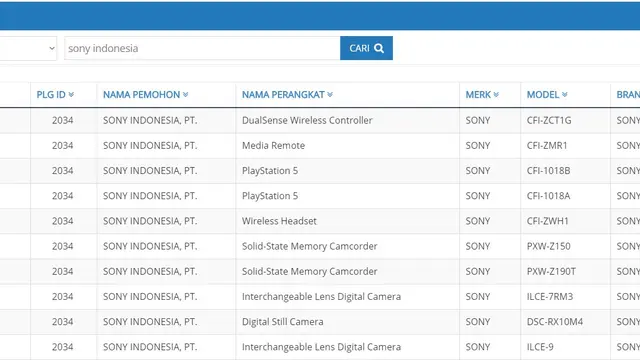Image resolution: width=640 pixels, height=360 pixels.
Task: Click MERK 'SONY' in PXW-Z150 row
Action: pyautogui.click(x=478, y=246)
